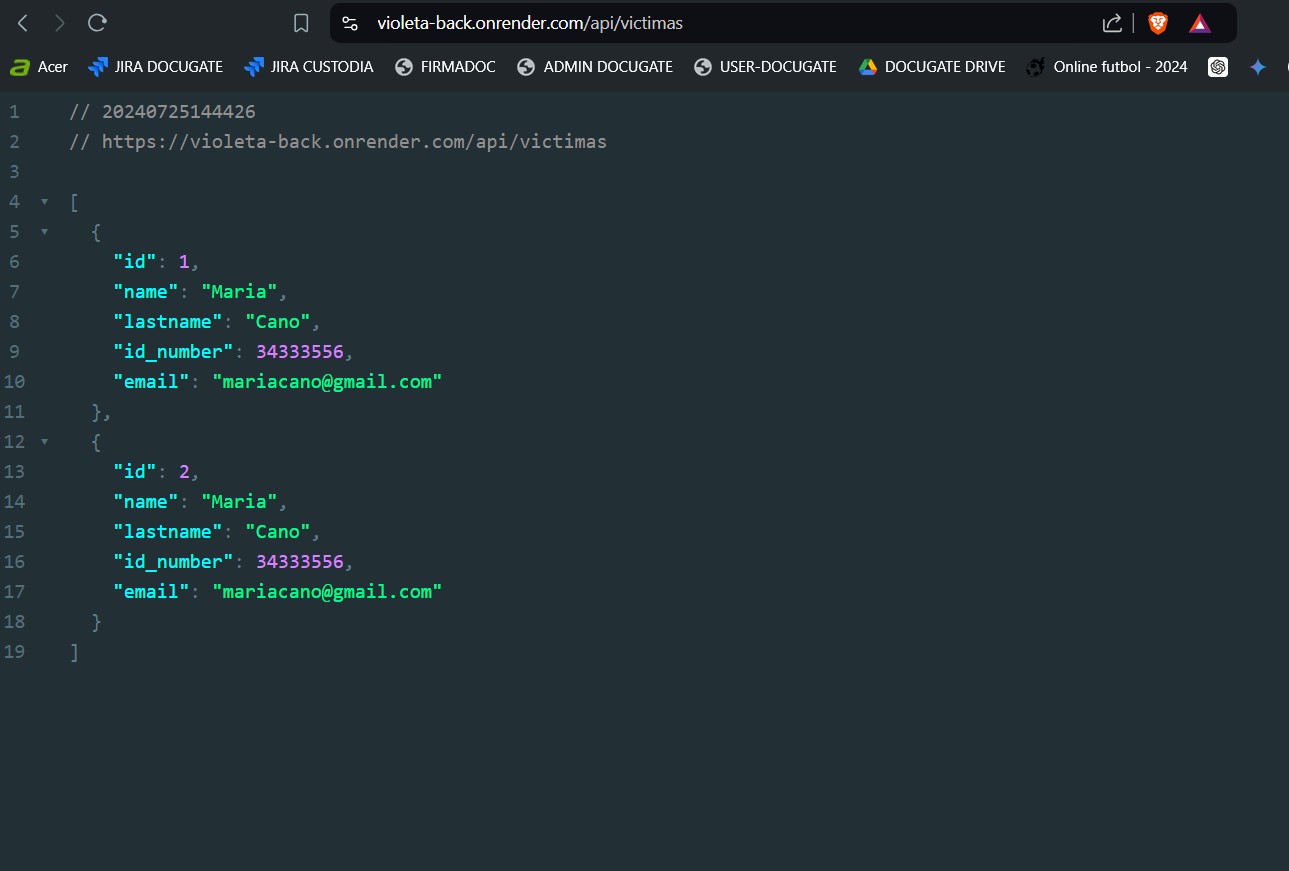Click the "name" key on line 7

point(145,292)
